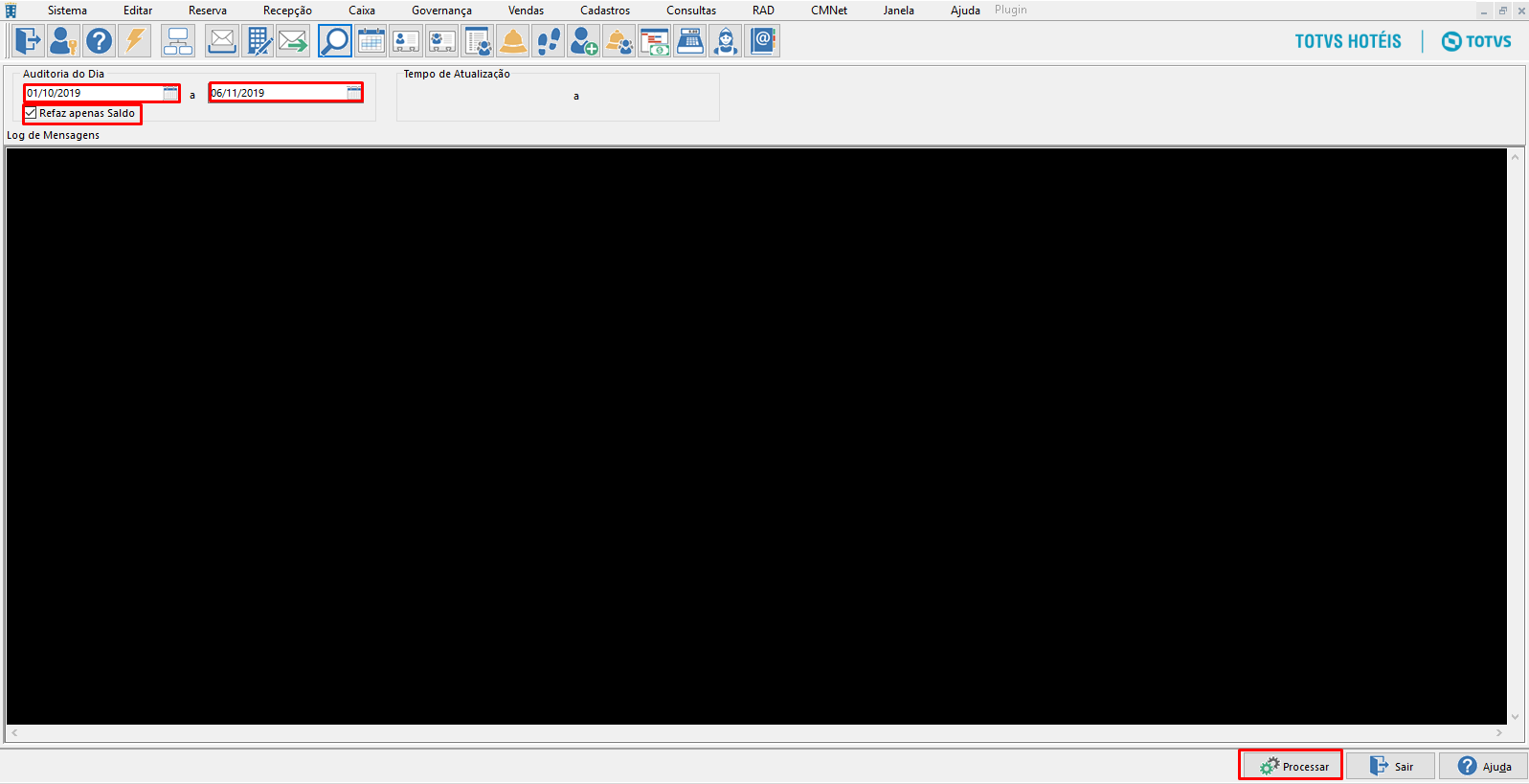Image resolution: width=1529 pixels, height=784 pixels.
Task: Click the add user plus icon
Action: [x=584, y=41]
